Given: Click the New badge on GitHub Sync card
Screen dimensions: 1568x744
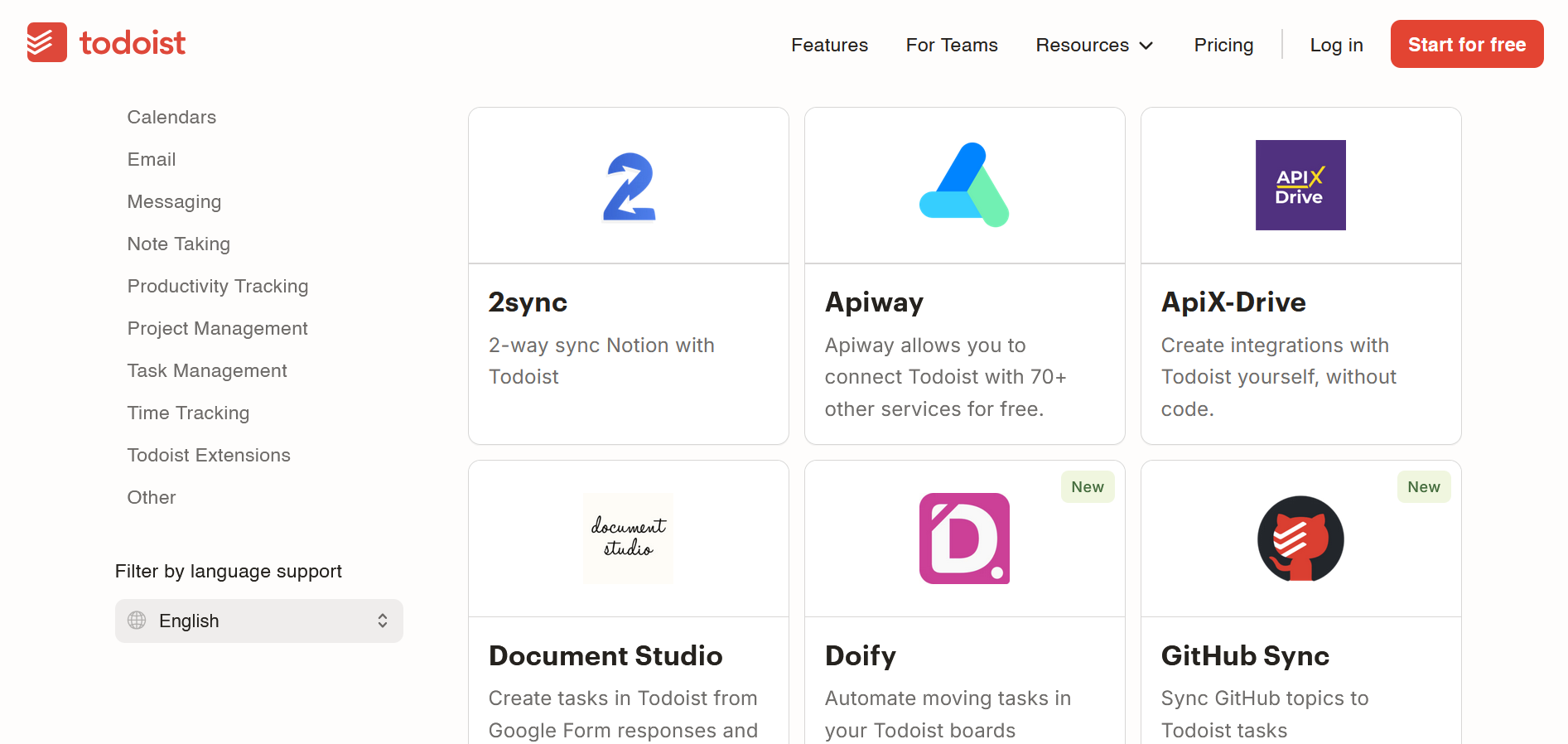Looking at the screenshot, I should tap(1424, 487).
